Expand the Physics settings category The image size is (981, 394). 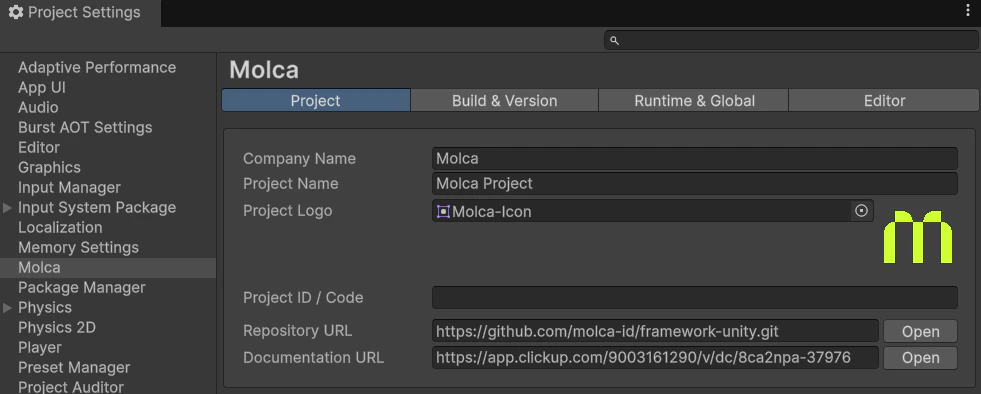[8, 308]
